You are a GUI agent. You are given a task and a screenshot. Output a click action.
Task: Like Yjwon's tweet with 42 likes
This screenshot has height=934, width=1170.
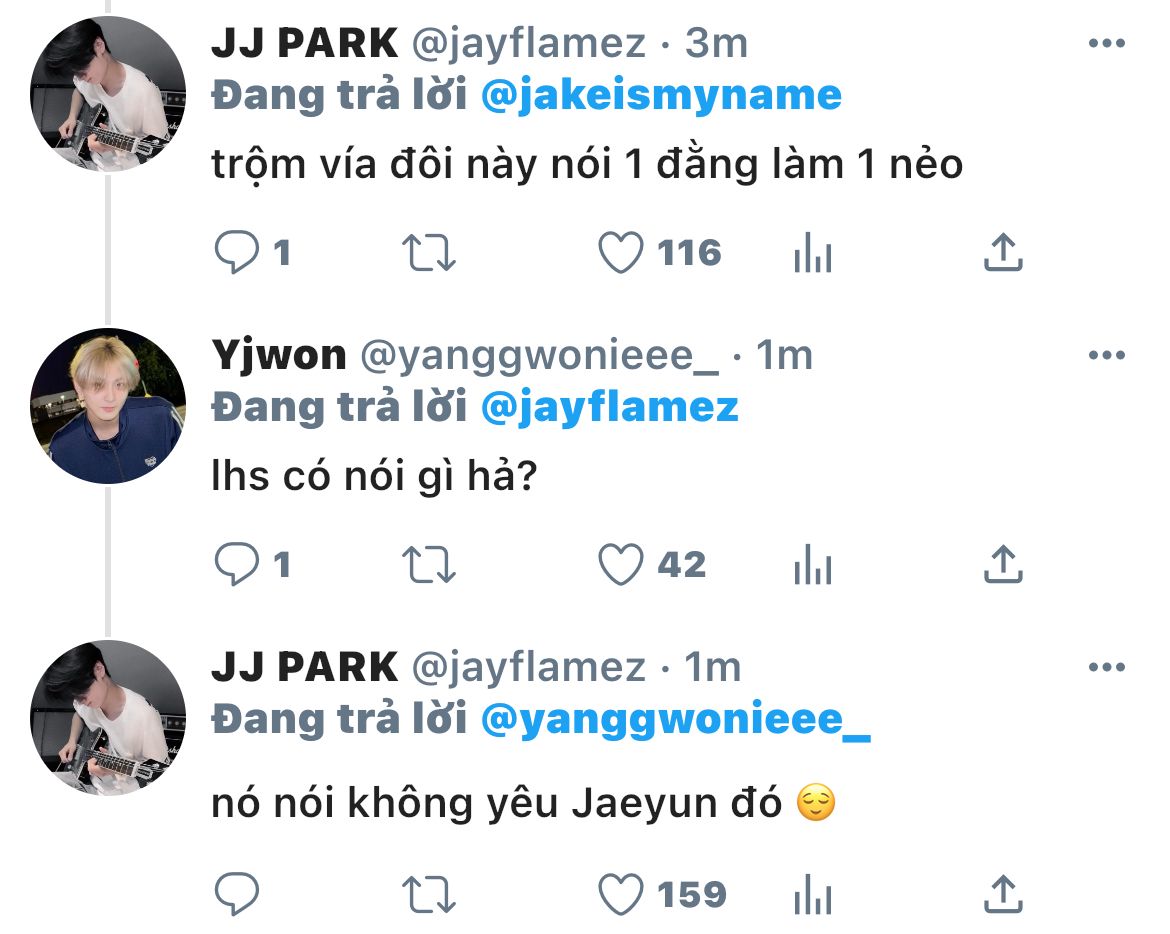pyautogui.click(x=621, y=564)
